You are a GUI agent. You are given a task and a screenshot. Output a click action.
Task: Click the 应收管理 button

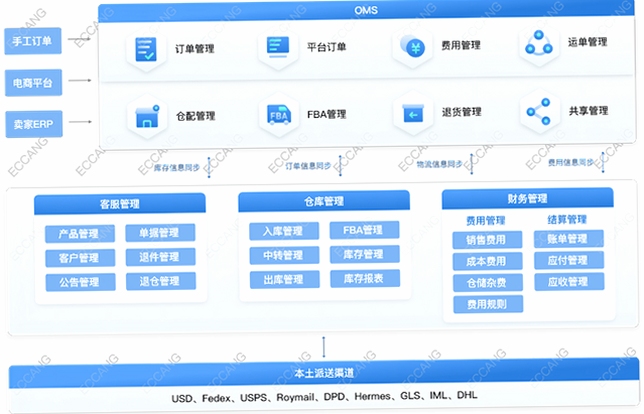(x=569, y=281)
